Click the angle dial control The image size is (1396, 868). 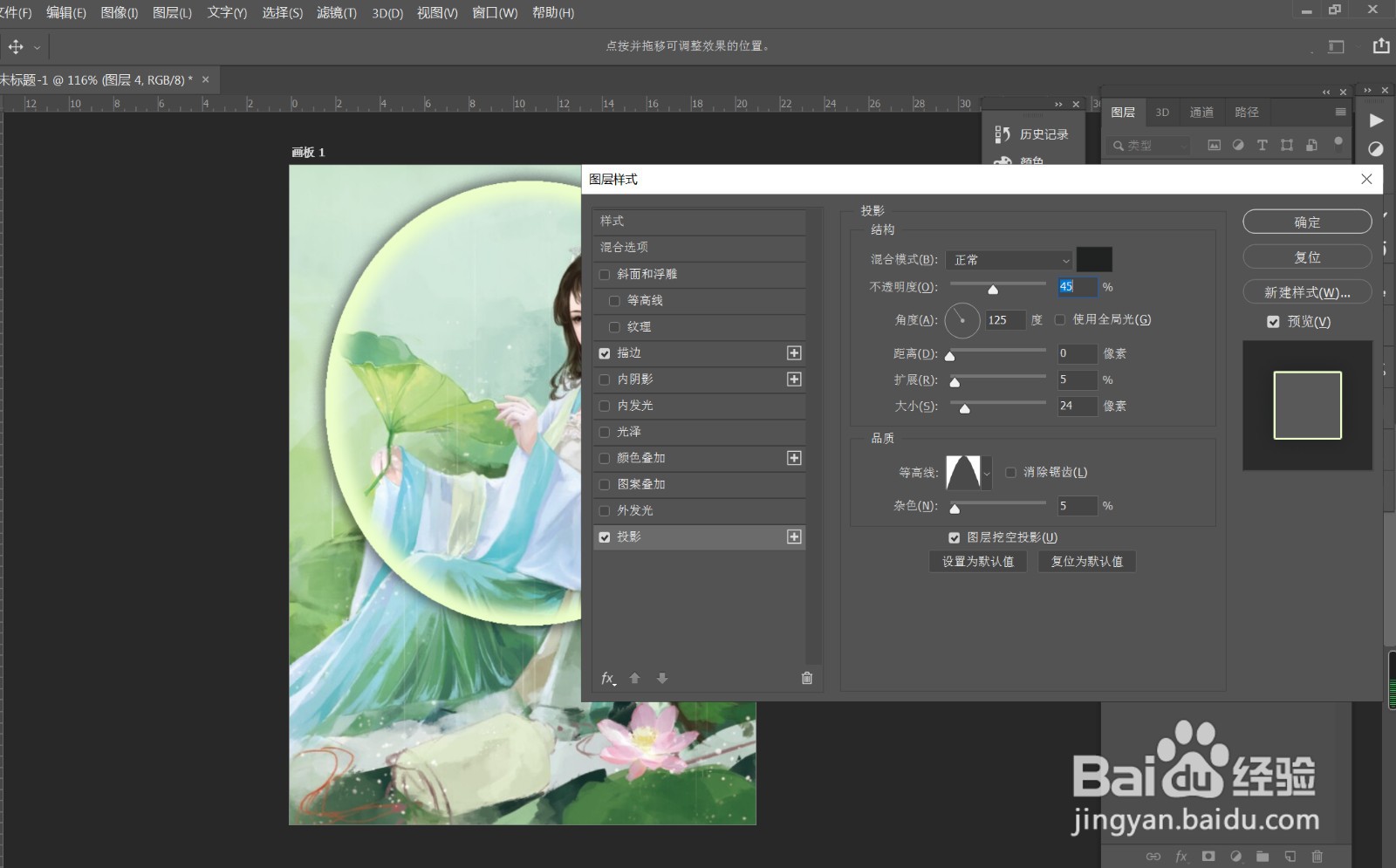(x=962, y=320)
